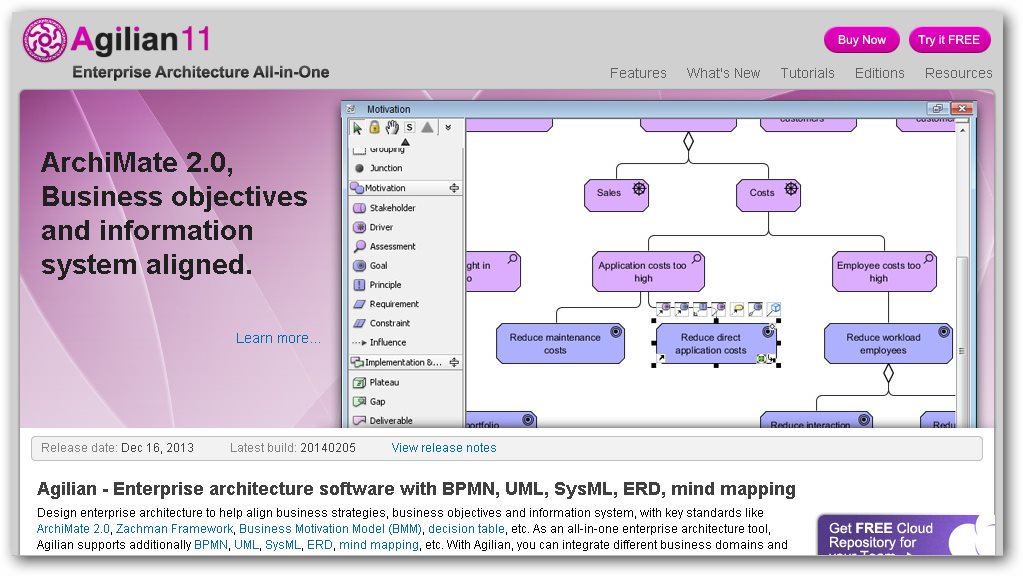Click the driver icon on Sales node
The width and height of the screenshot is (1023, 576).
coord(639,189)
